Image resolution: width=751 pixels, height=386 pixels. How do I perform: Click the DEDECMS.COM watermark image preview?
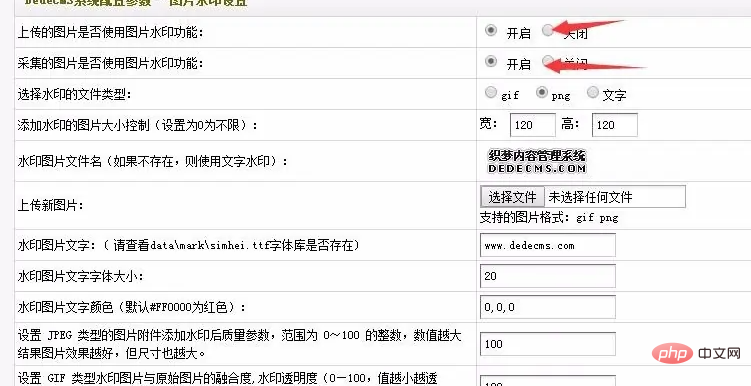[537, 161]
